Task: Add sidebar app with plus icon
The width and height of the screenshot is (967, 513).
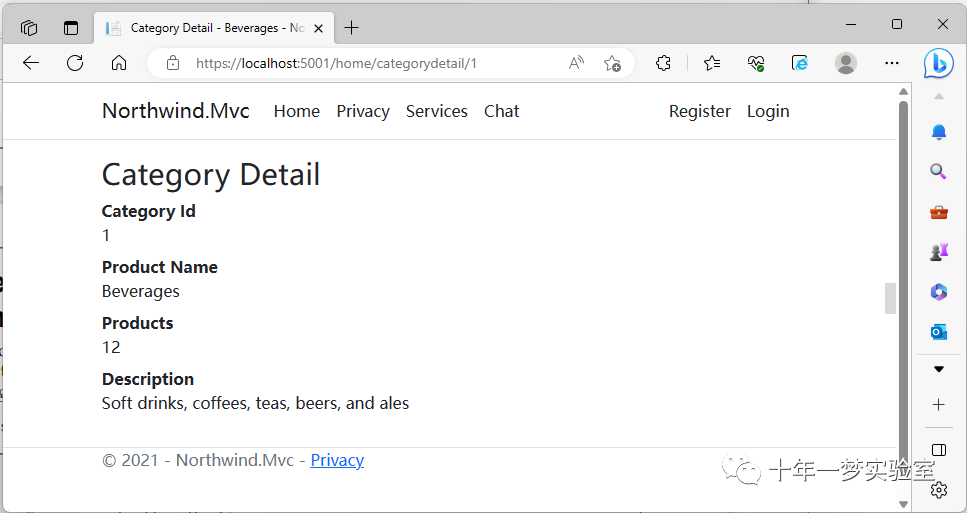Action: (x=939, y=404)
